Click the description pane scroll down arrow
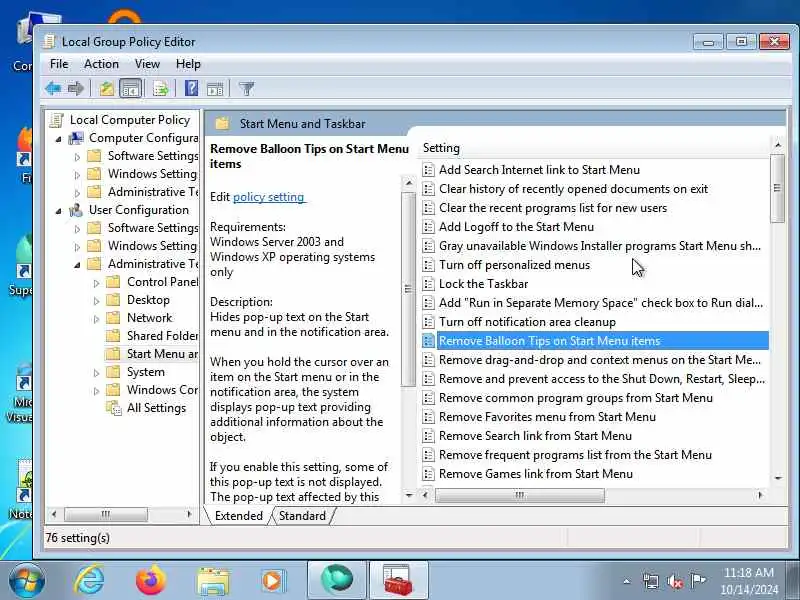This screenshot has height=600, width=800. (408, 495)
